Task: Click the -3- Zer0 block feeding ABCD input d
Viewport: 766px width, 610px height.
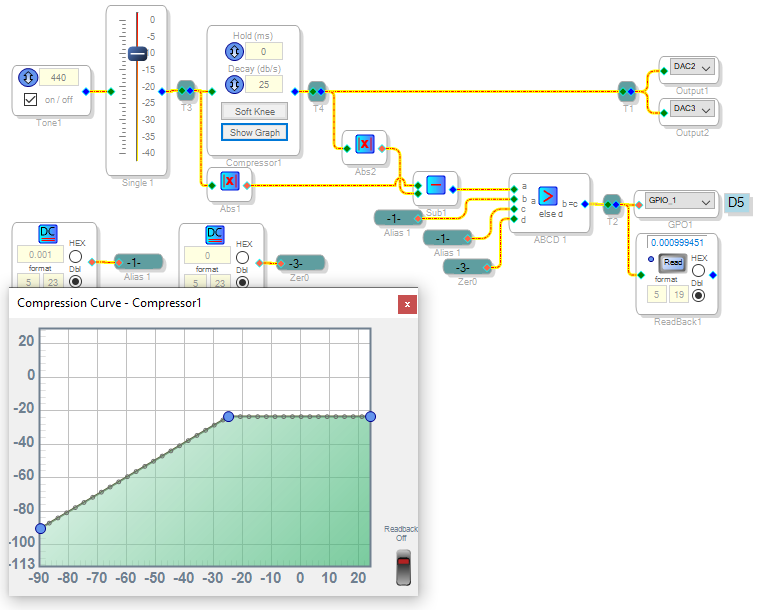Action: click(468, 267)
